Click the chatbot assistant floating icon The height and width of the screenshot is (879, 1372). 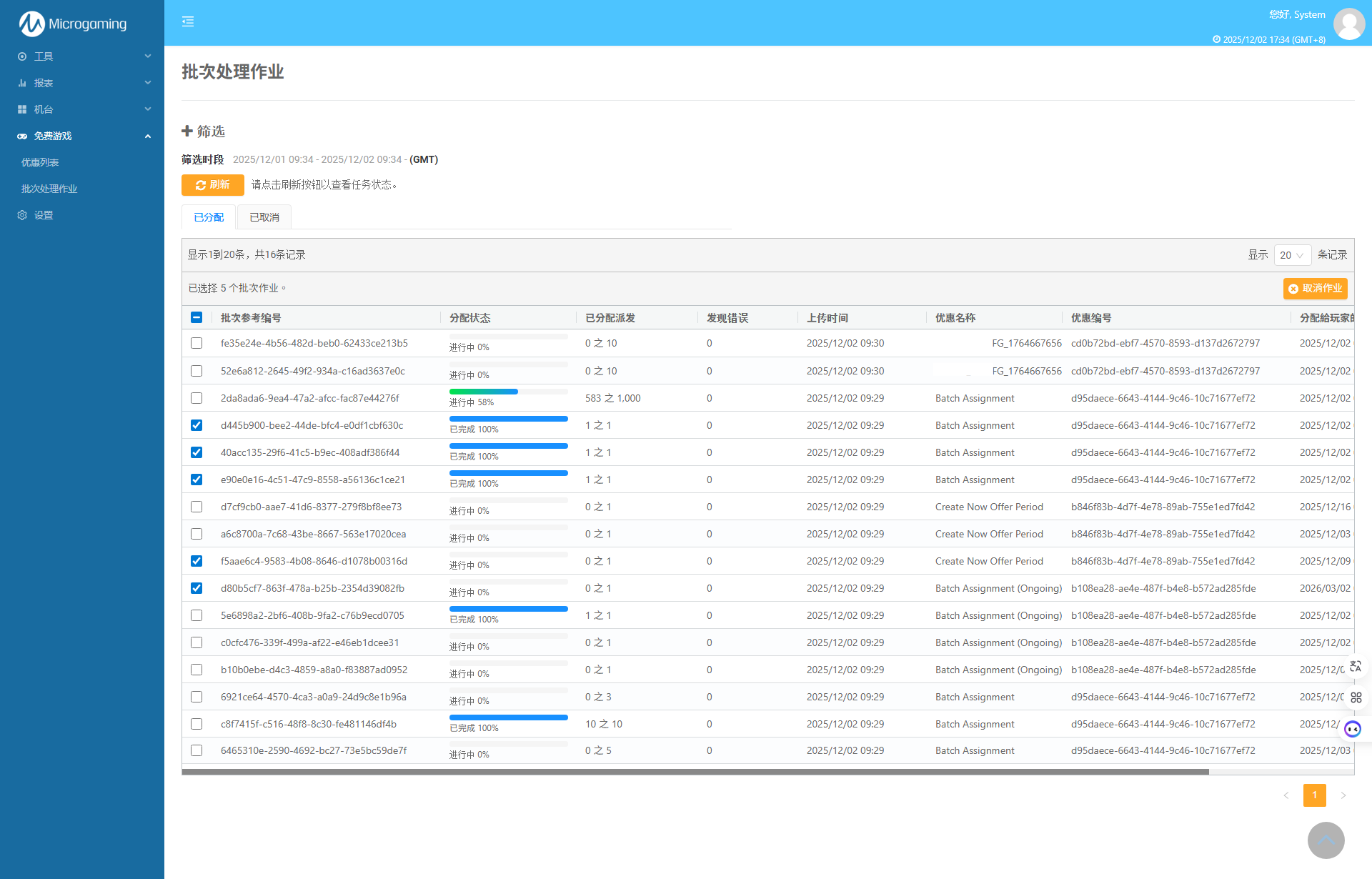[x=1353, y=729]
